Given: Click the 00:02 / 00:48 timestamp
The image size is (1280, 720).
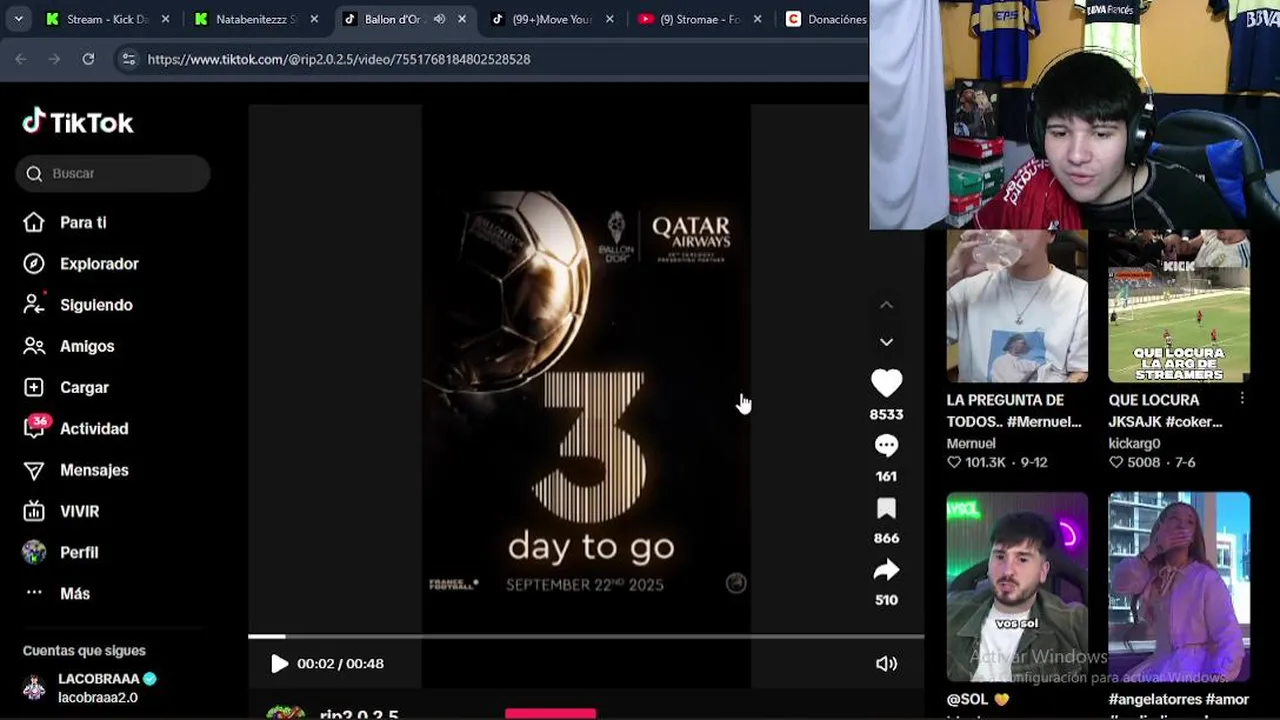Looking at the screenshot, I should 340,663.
